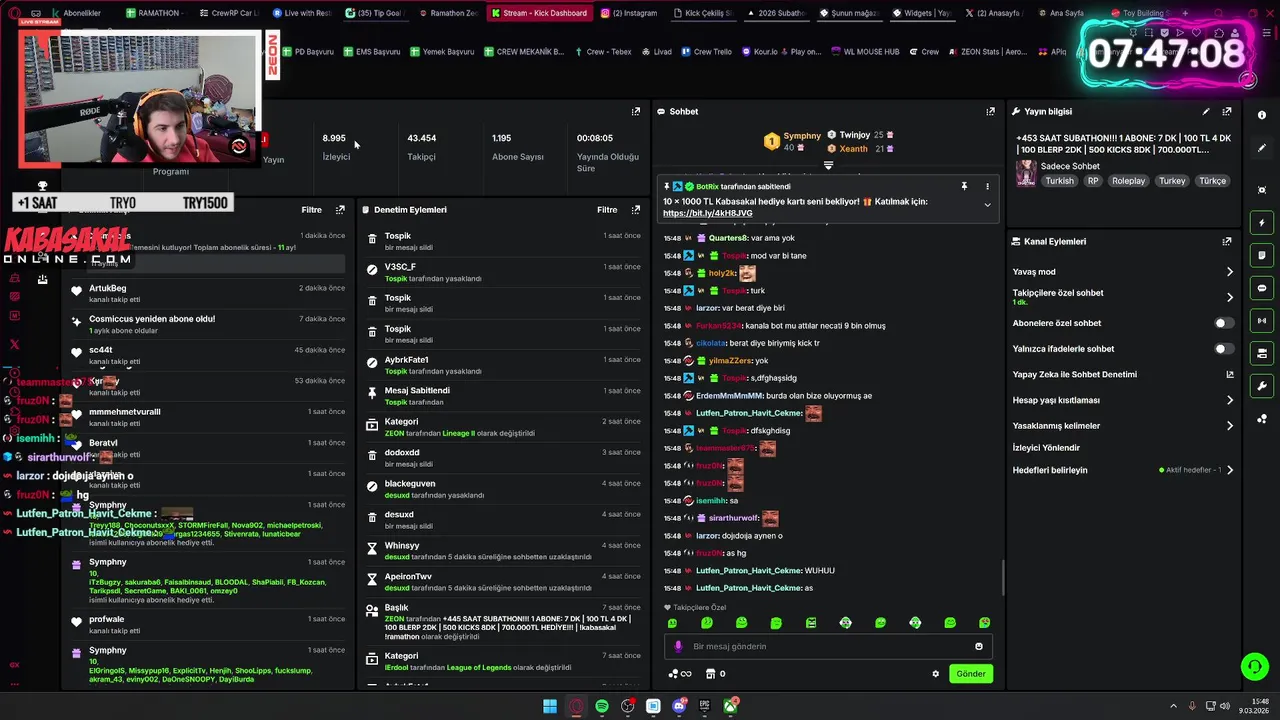Expand Takipçilere özel sohbet settings
The width and height of the screenshot is (1280, 720).
tap(1229, 297)
